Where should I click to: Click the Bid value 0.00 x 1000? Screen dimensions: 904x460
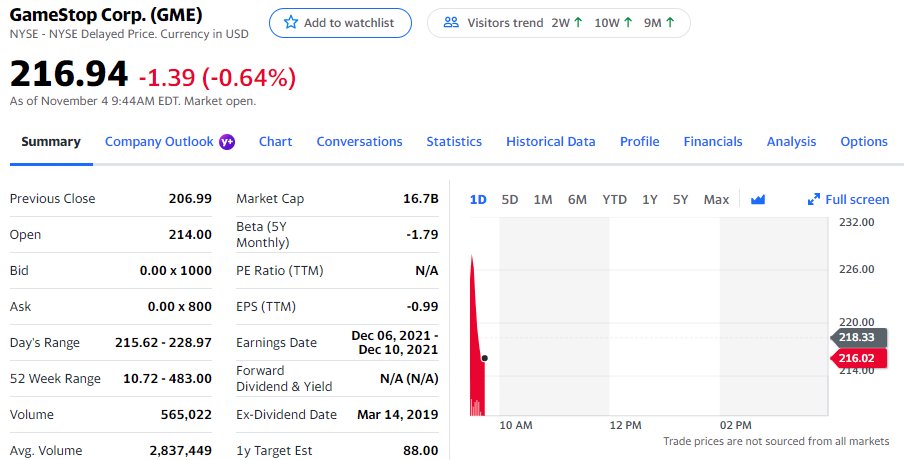[176, 270]
